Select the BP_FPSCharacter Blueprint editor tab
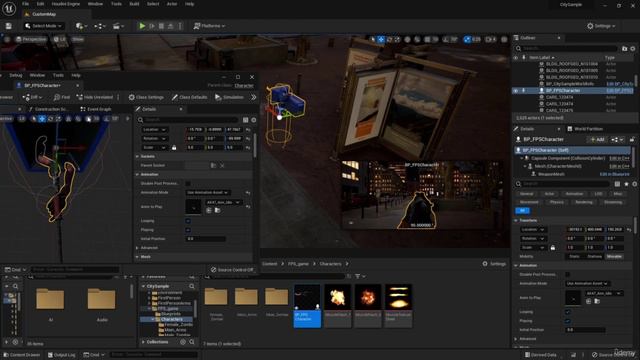This screenshot has width=640, height=360. 42,85
